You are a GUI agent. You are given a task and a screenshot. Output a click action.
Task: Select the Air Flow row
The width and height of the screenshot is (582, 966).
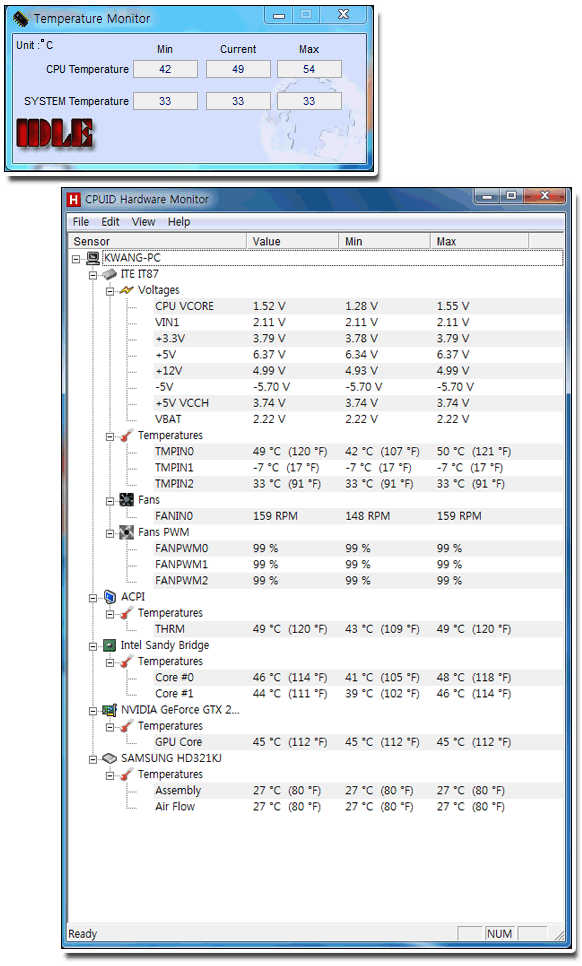(x=358, y=806)
